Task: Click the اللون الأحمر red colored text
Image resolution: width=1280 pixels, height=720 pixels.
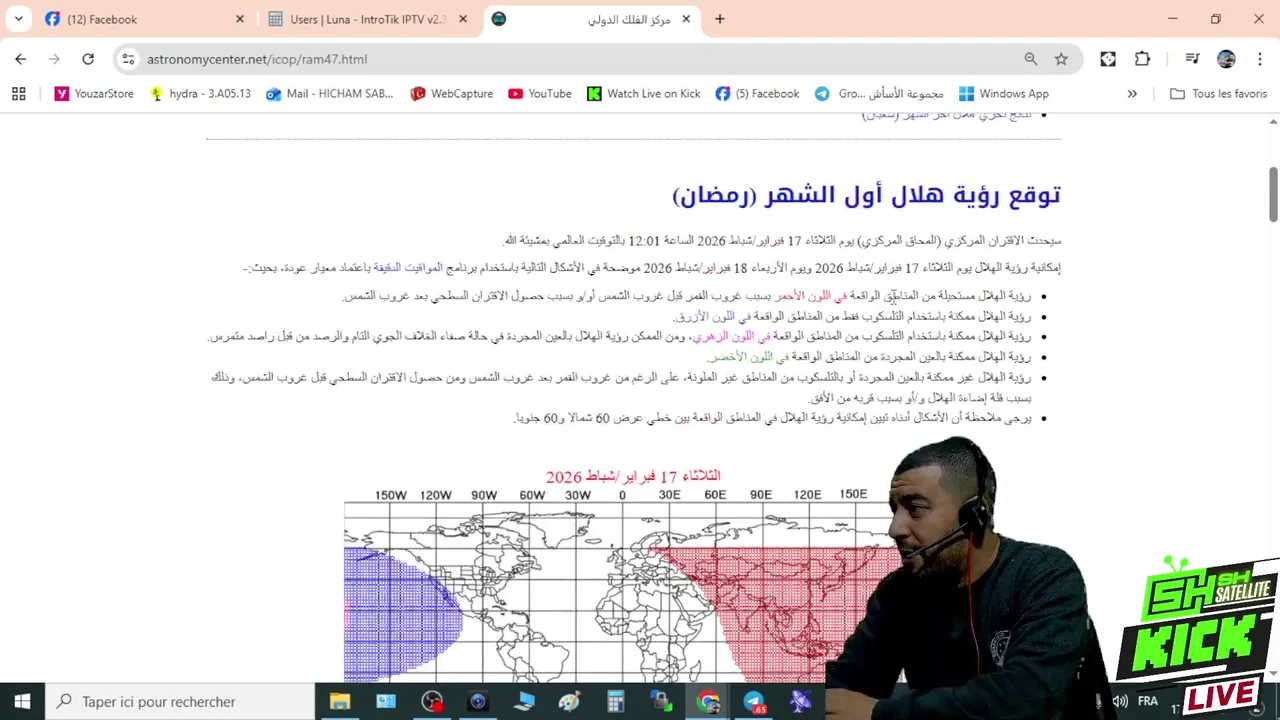Action: click(811, 296)
